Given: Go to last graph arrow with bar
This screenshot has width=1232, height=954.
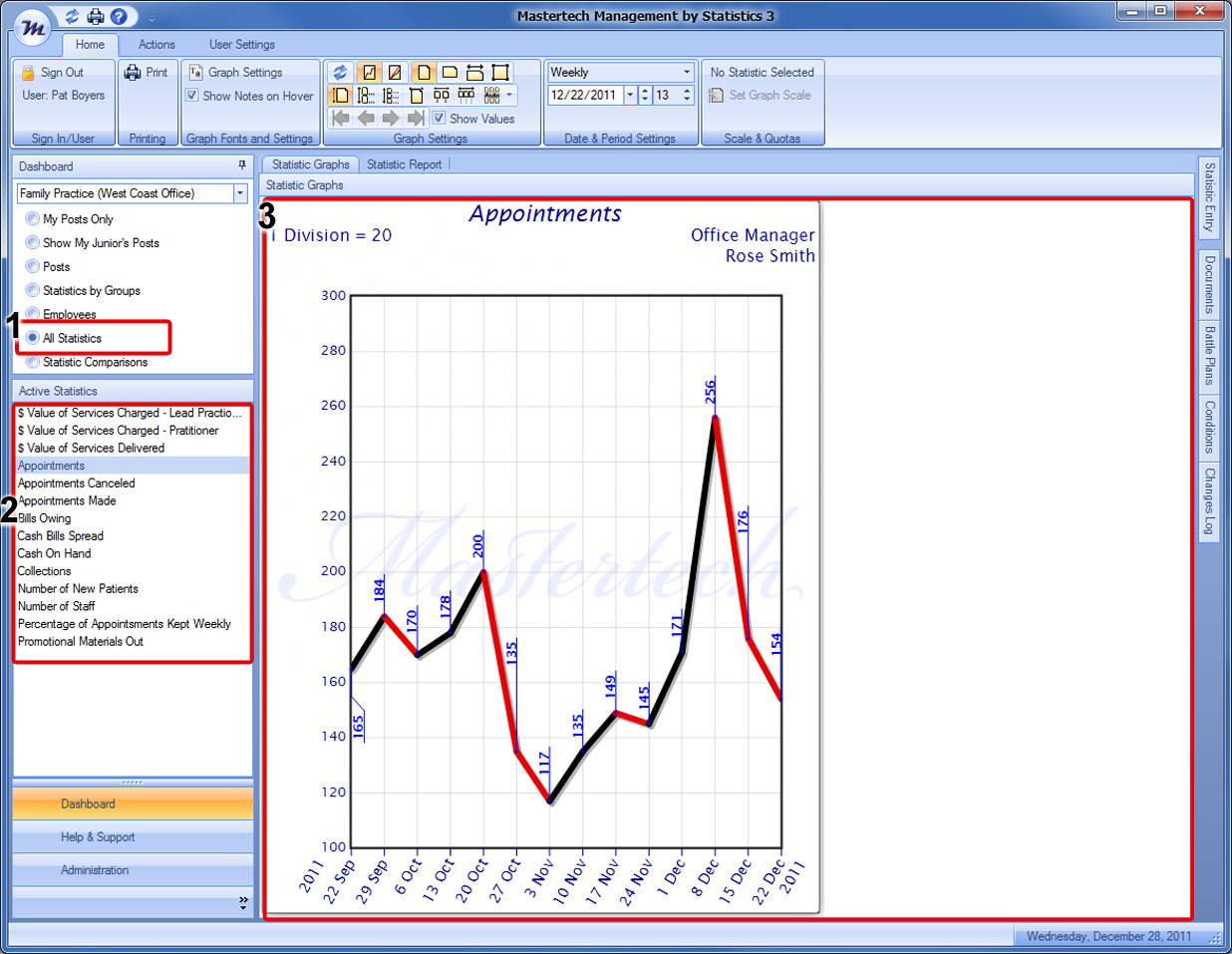Looking at the screenshot, I should (x=416, y=119).
